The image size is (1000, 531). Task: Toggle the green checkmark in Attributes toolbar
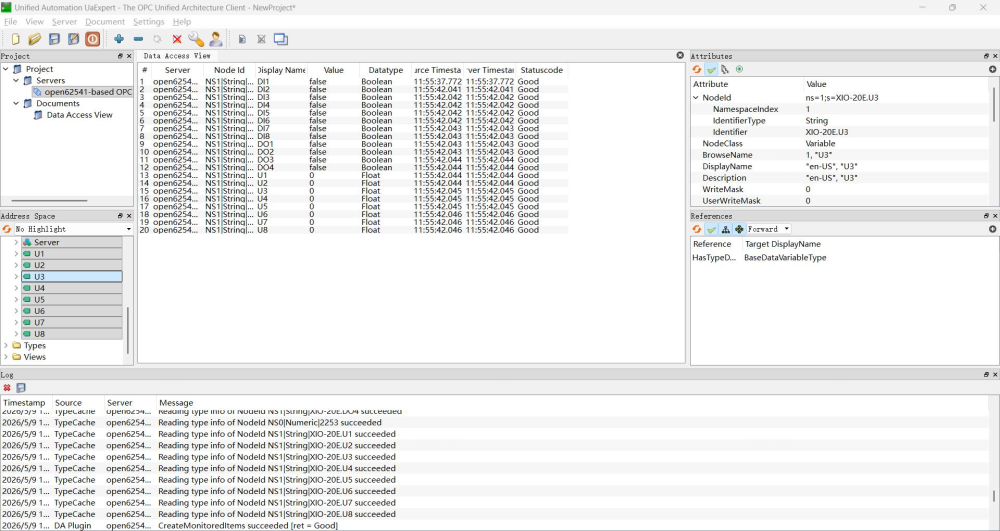712,69
